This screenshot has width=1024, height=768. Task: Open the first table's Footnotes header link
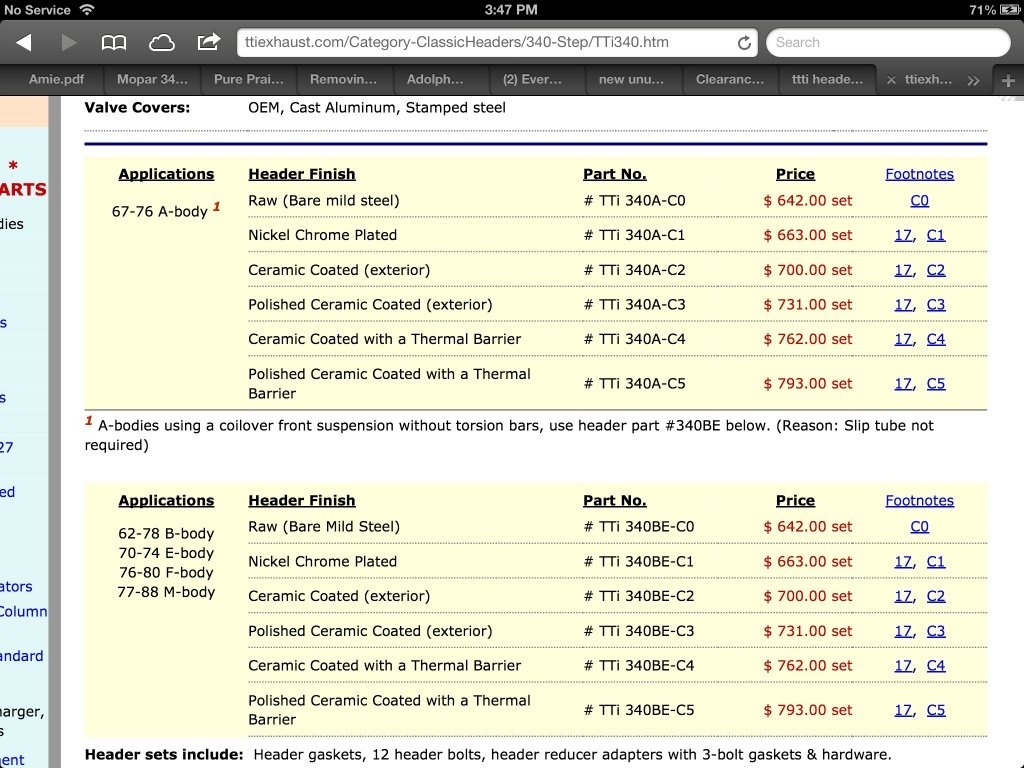click(x=919, y=174)
